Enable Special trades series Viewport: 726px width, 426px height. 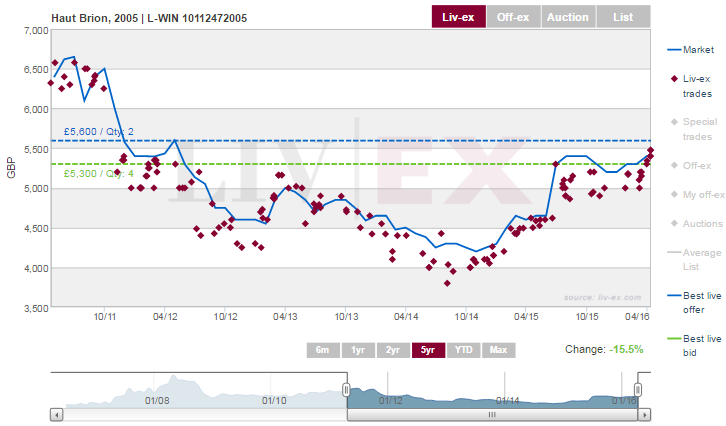[x=694, y=129]
